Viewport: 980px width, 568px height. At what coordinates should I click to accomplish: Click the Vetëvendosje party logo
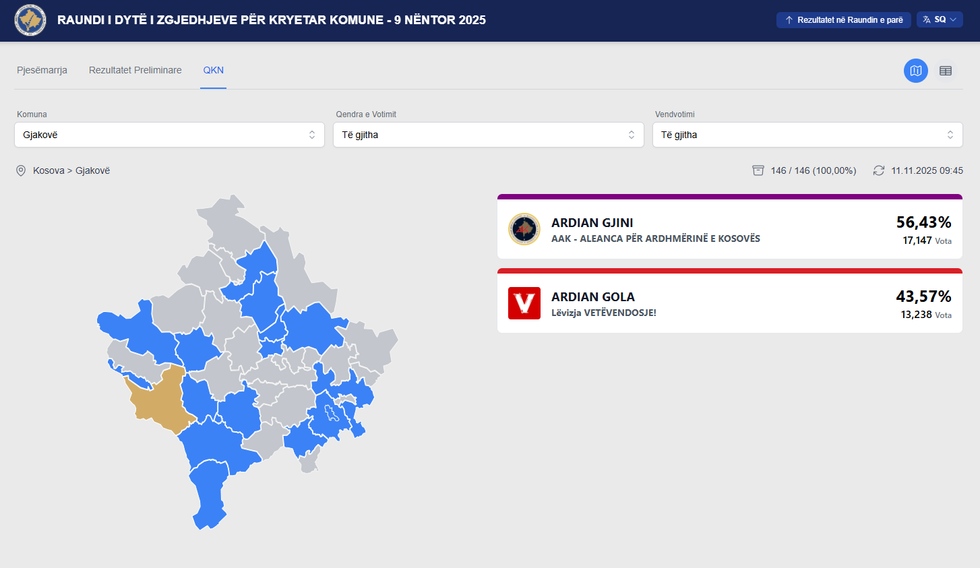(524, 303)
